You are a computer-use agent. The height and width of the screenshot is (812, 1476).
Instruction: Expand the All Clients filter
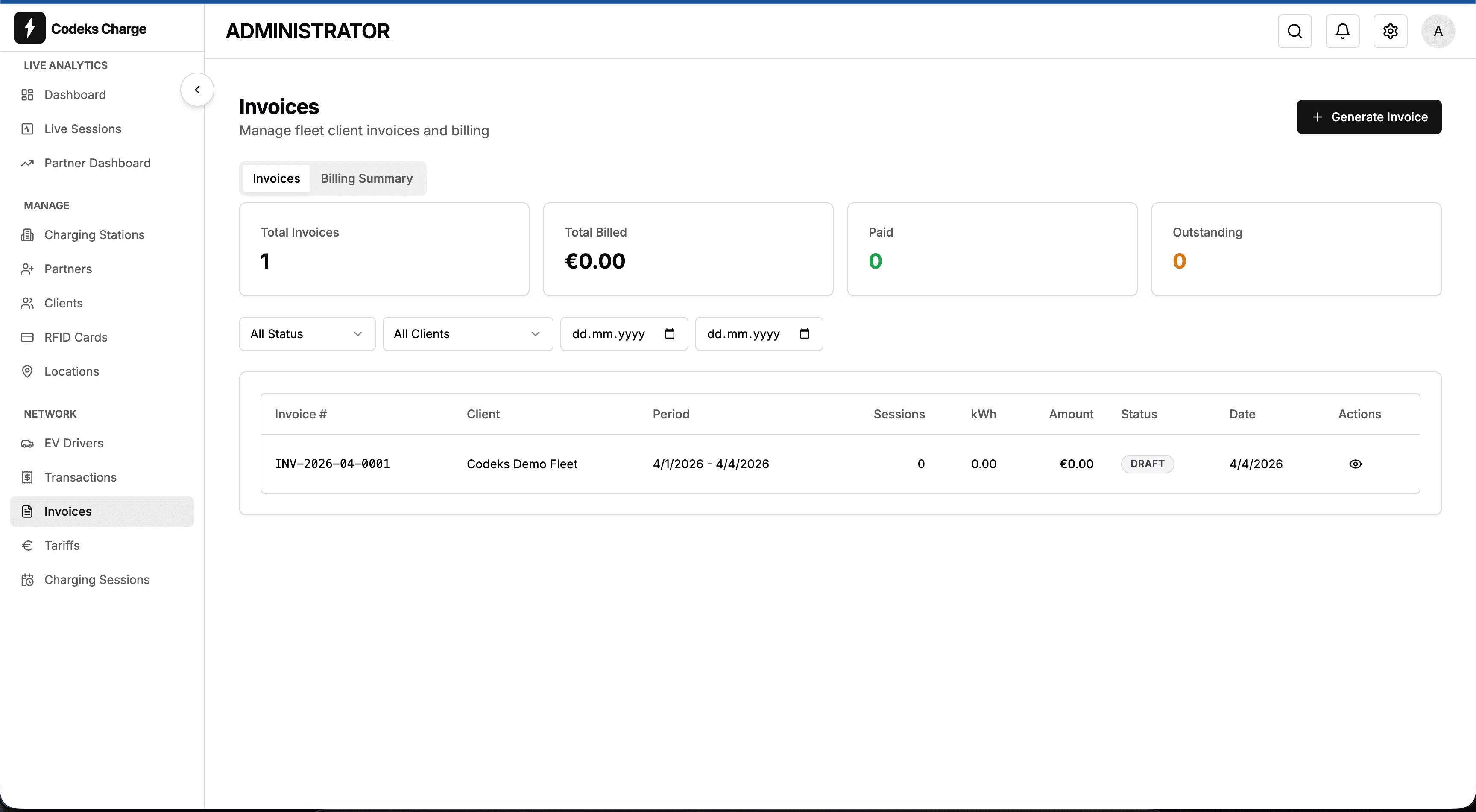click(467, 334)
